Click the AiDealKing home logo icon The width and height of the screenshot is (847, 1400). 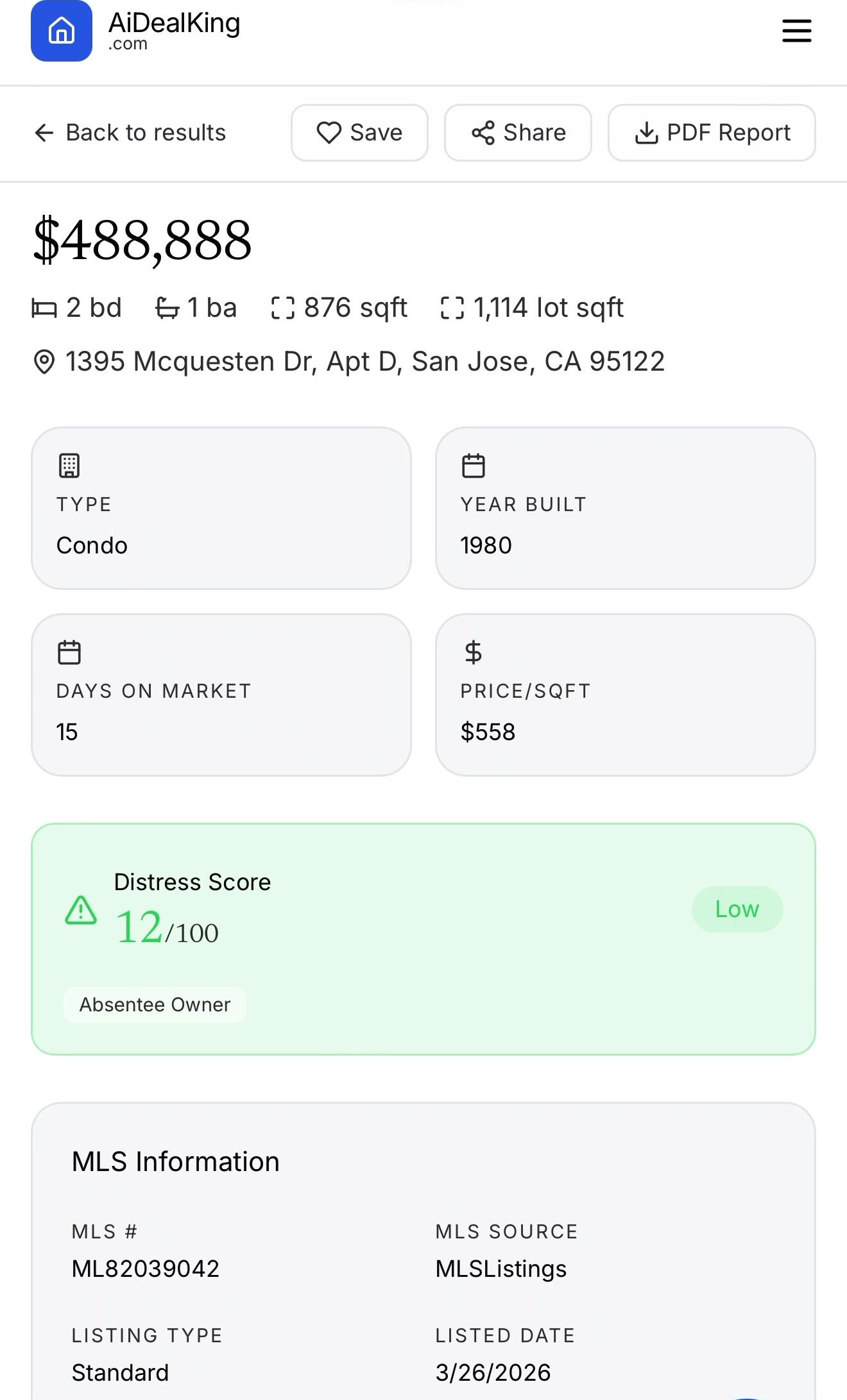(62, 31)
